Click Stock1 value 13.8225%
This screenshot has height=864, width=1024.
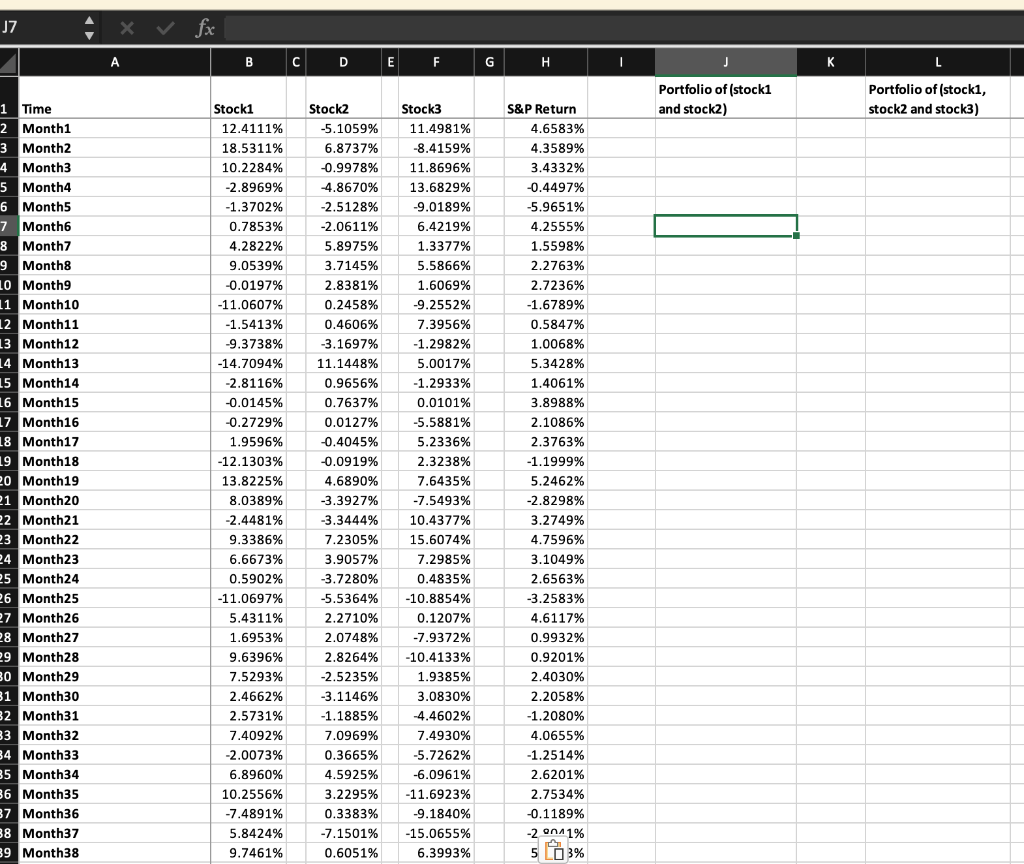pos(249,481)
